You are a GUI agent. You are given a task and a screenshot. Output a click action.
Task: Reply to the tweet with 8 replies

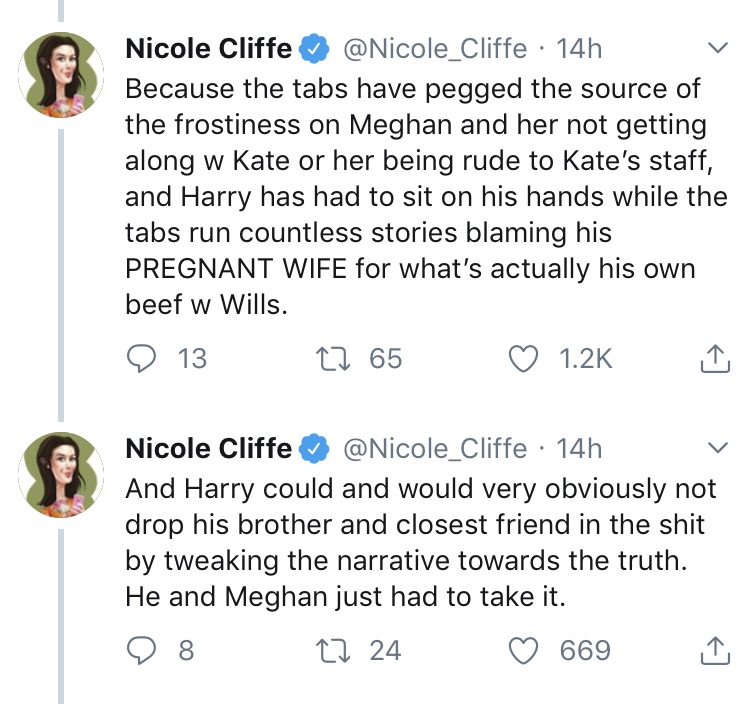pos(142,651)
